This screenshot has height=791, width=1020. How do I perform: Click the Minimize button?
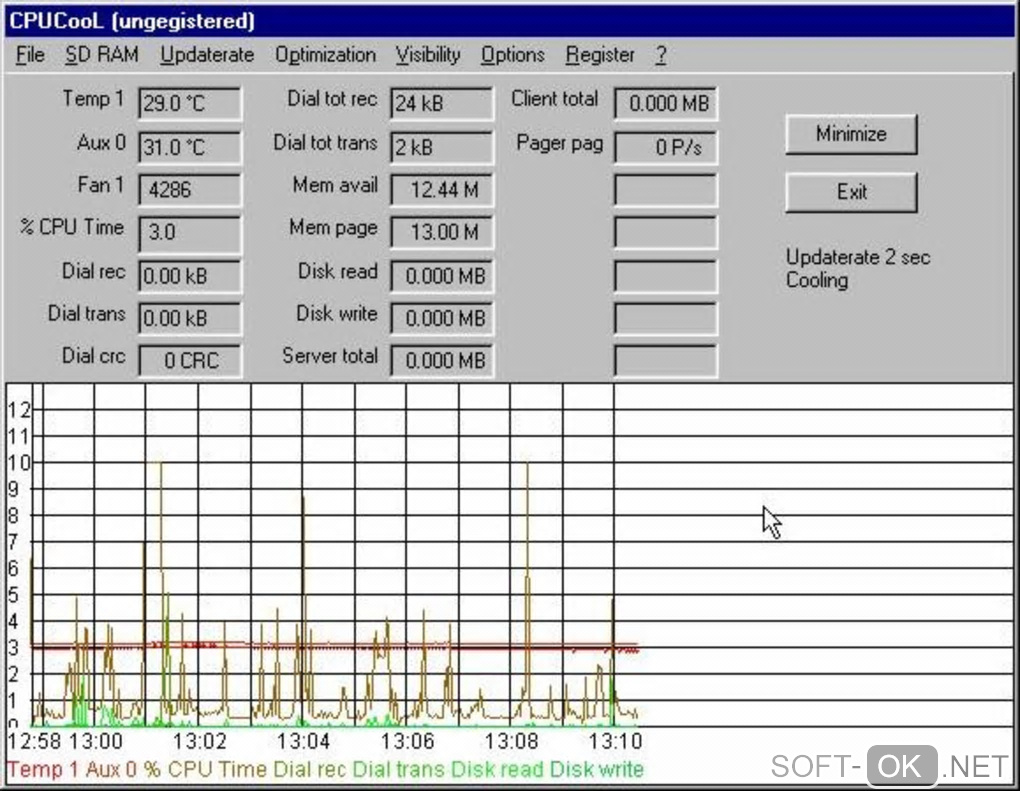click(x=851, y=134)
